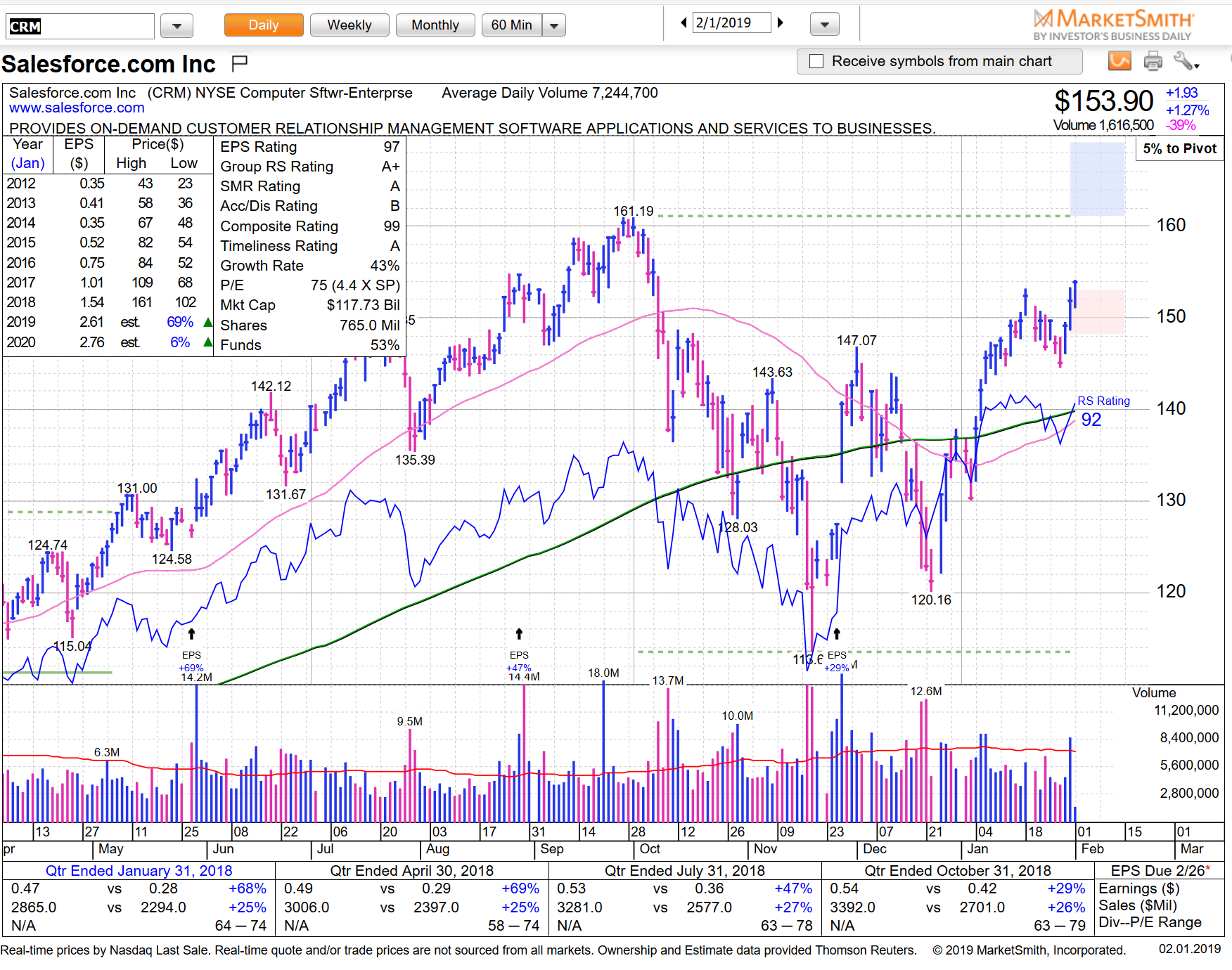Click the printer icon

pos(1153,62)
